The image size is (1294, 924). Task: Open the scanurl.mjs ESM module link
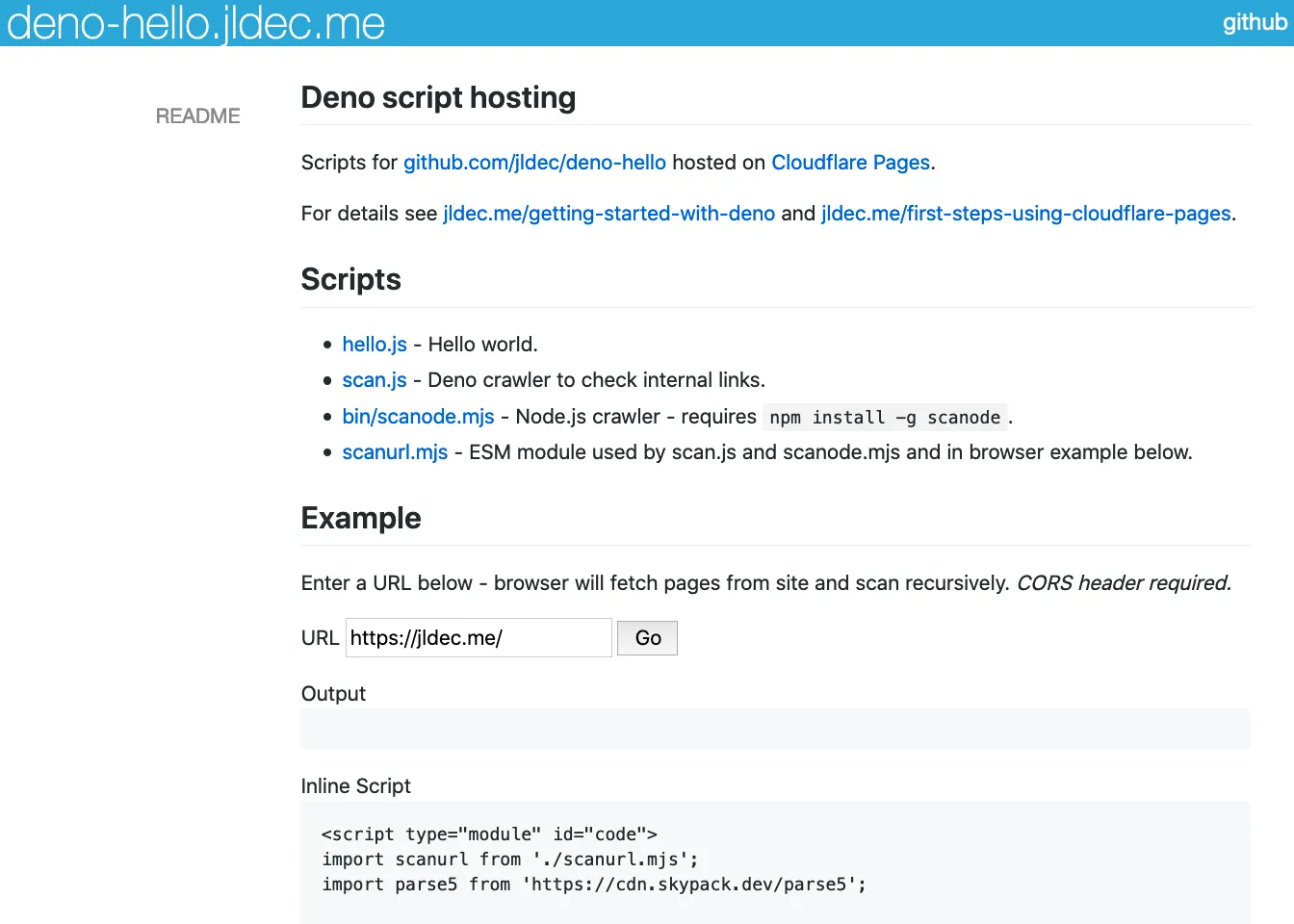pos(395,451)
